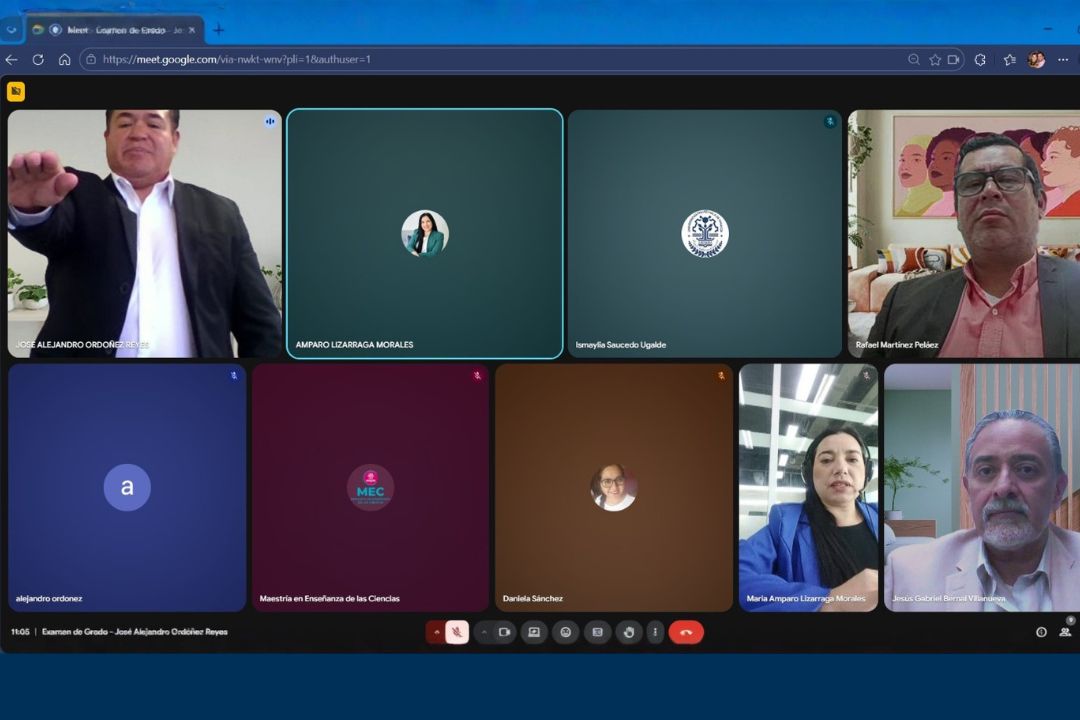The width and height of the screenshot is (1080, 720).
Task: Toggle the camera on or off
Action: point(505,632)
